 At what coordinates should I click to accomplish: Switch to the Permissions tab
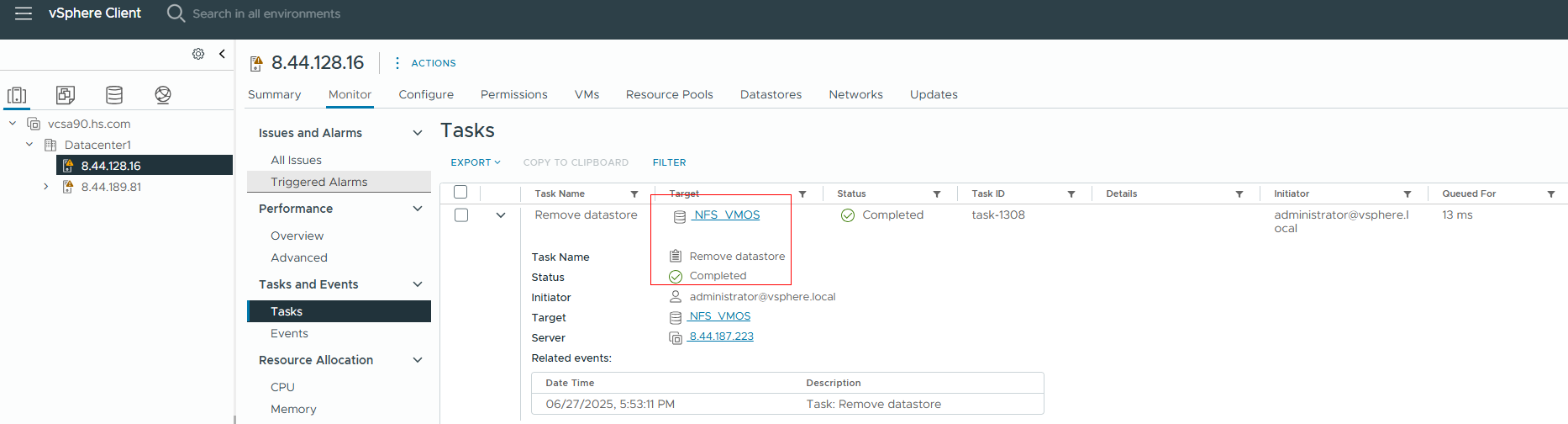coord(514,94)
